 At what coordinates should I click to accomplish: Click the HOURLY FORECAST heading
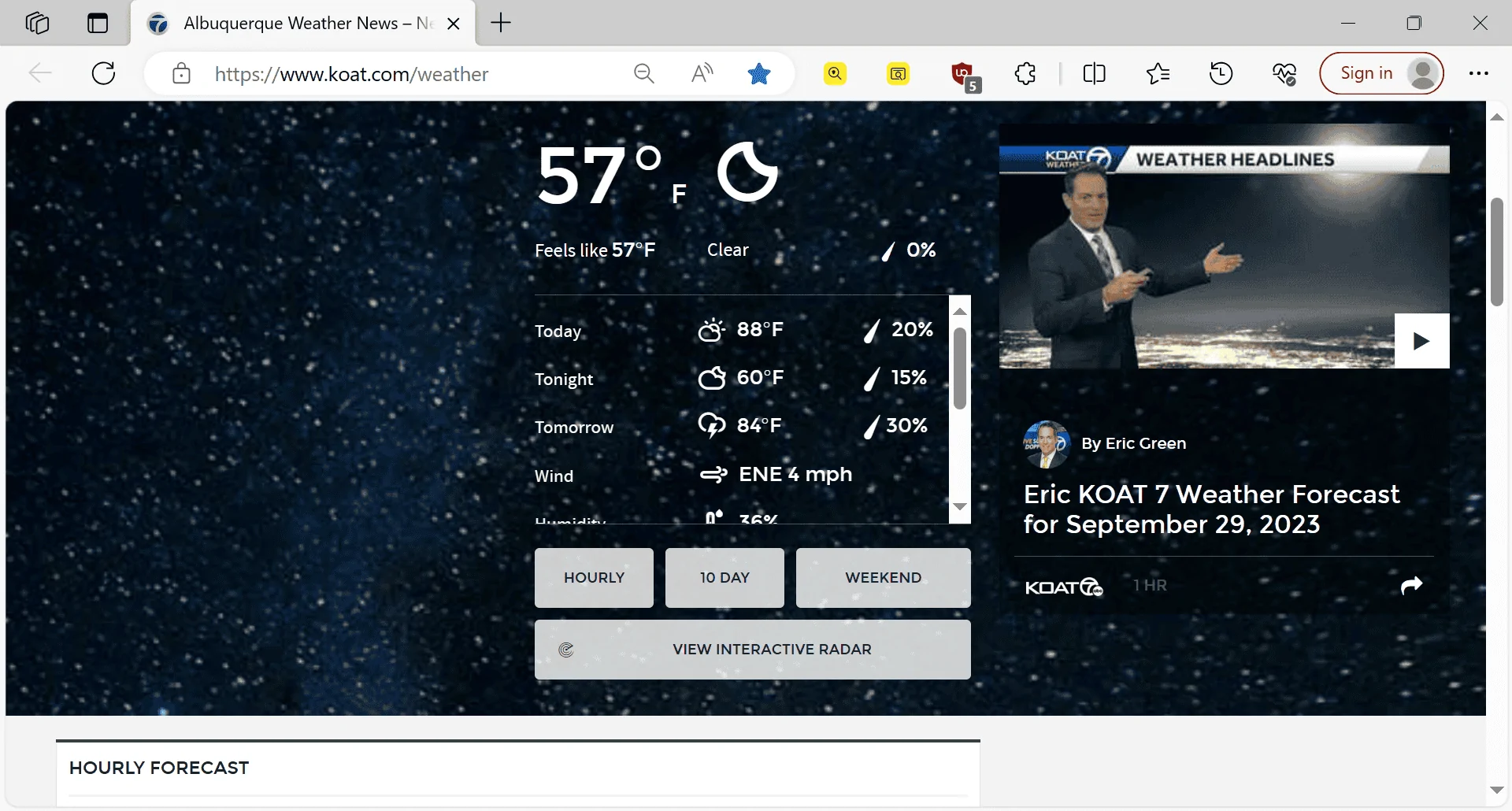[x=159, y=768]
